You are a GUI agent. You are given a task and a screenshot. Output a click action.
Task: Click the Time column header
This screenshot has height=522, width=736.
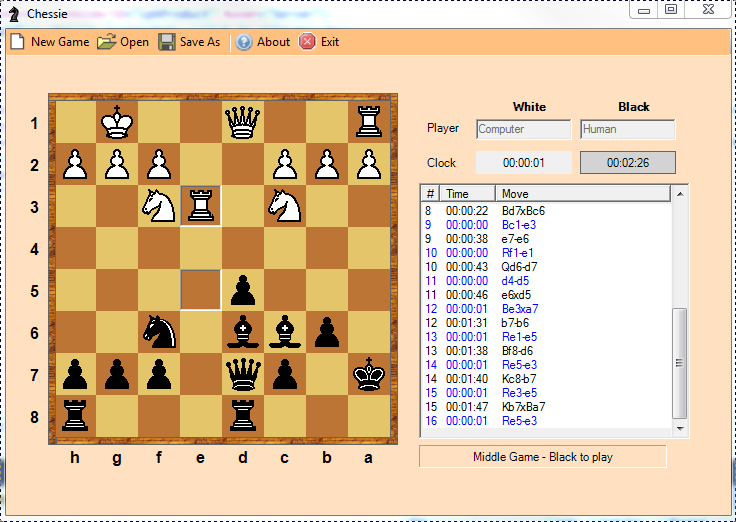(468, 193)
